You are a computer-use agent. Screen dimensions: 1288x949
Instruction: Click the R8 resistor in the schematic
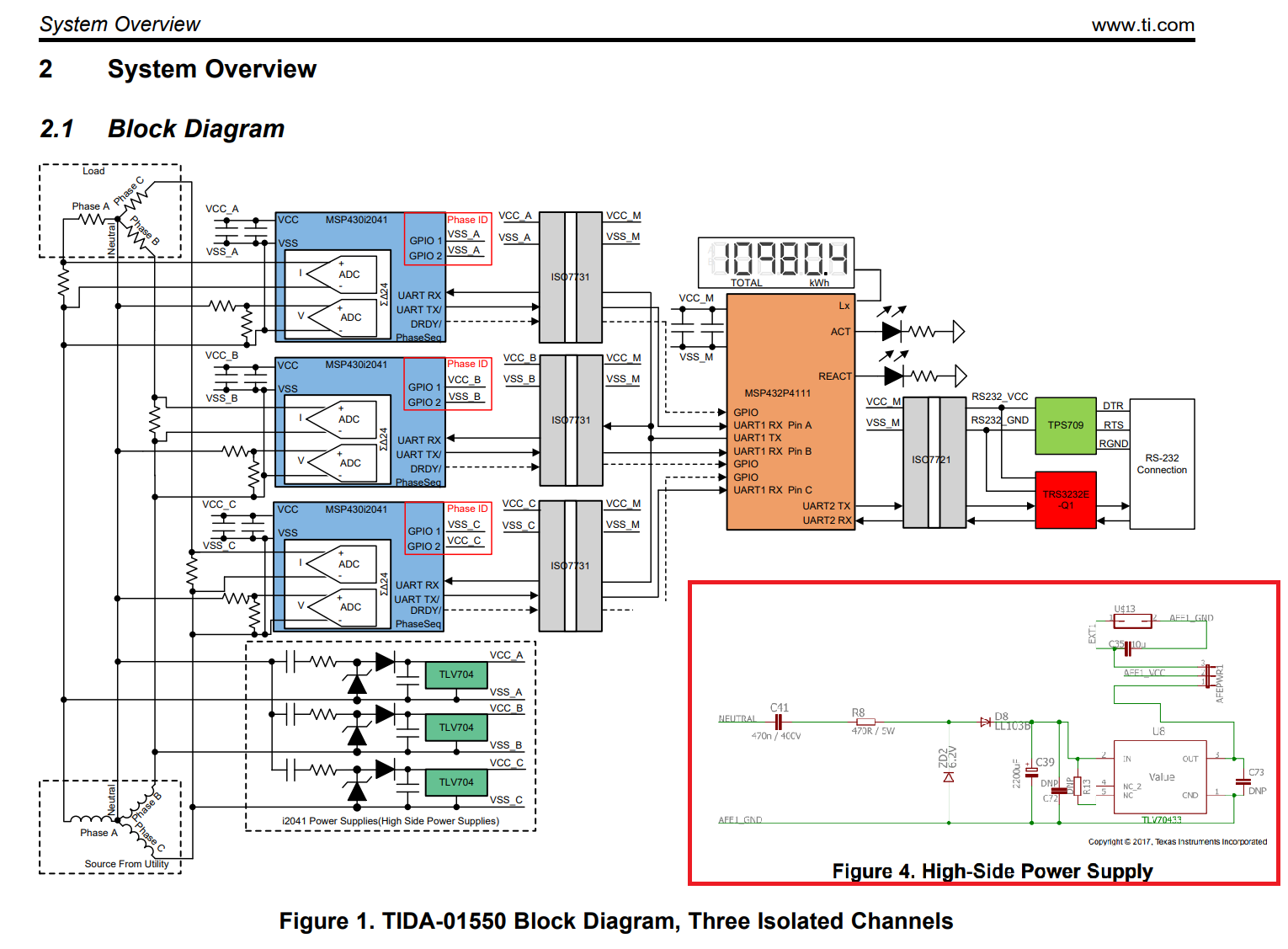pos(865,721)
